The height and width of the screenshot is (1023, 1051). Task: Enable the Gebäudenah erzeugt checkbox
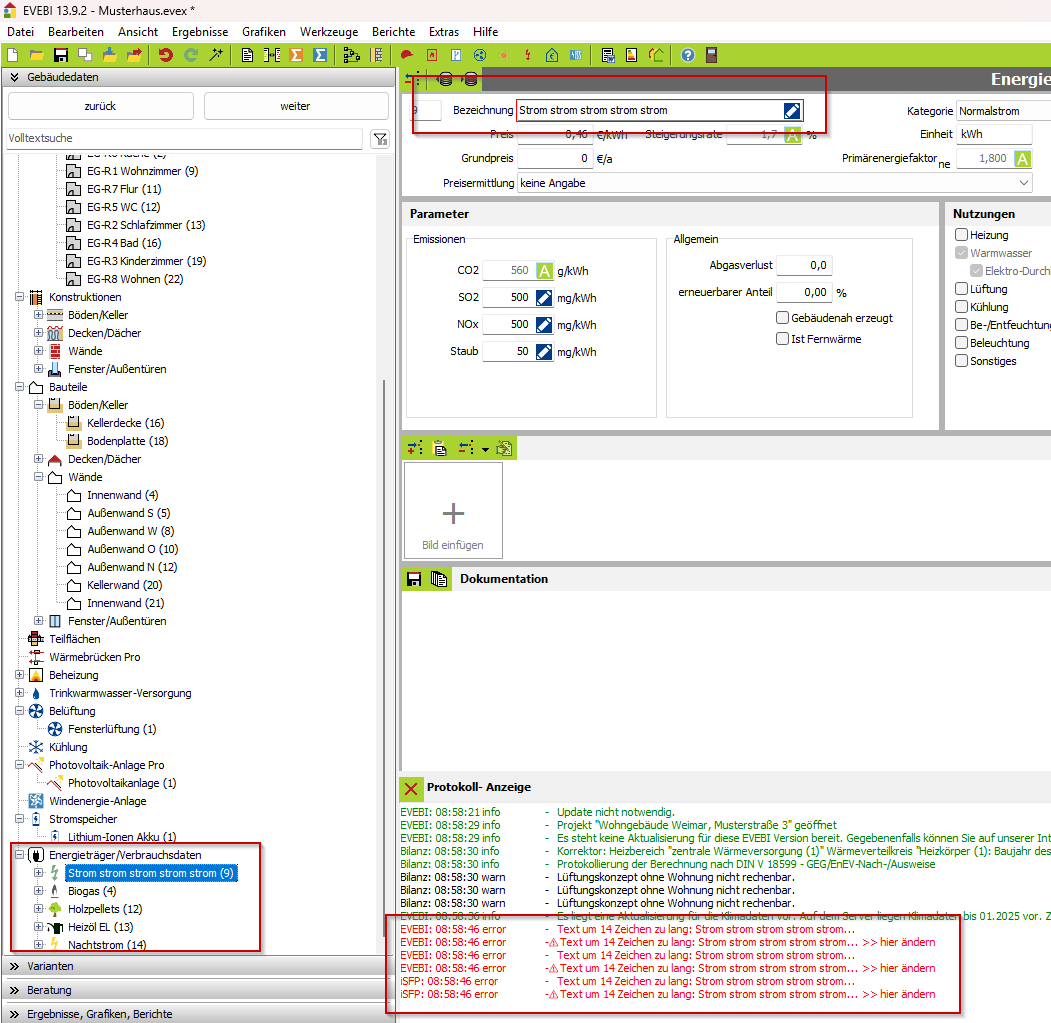pos(783,318)
